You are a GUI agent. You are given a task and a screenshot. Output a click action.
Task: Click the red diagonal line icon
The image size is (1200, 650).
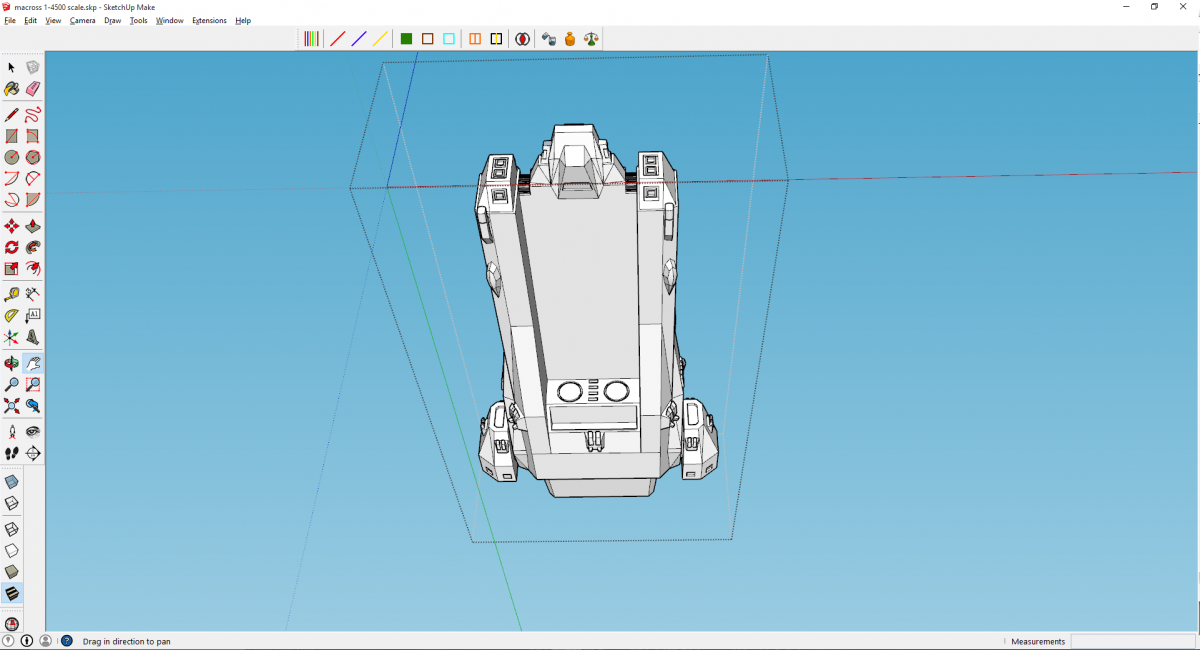click(x=337, y=39)
